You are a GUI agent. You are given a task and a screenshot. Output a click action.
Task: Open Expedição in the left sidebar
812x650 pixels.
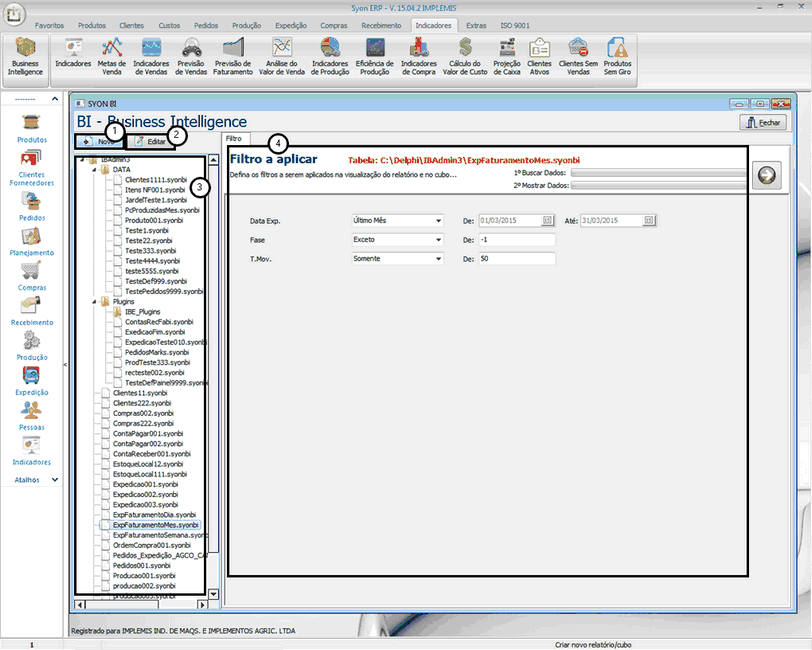coord(31,381)
